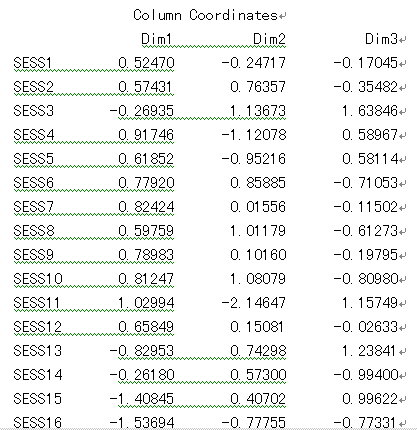Click the value -0.99400 in SESS14 row

tap(366, 375)
